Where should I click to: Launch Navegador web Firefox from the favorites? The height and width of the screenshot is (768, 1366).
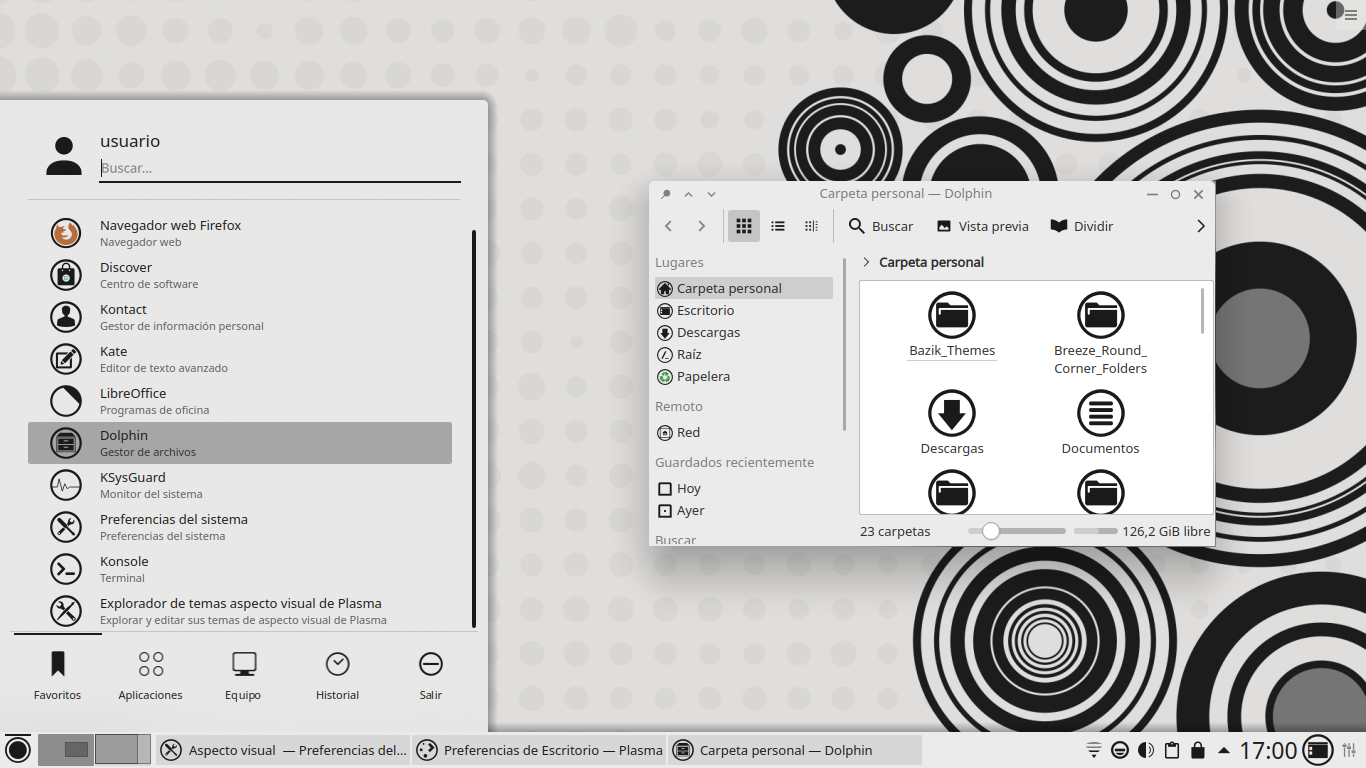click(240, 233)
